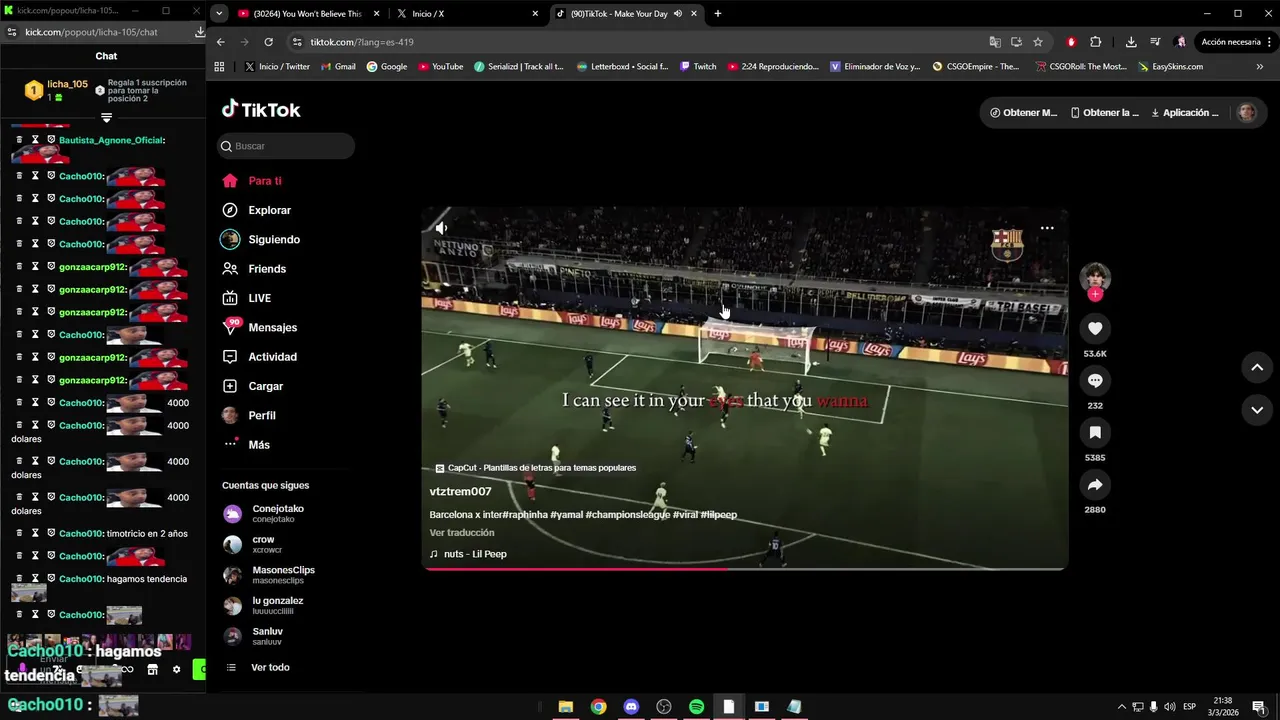Image resolution: width=1280 pixels, height=720 pixels.
Task: Follow creator via red plus badge
Action: click(1095, 294)
